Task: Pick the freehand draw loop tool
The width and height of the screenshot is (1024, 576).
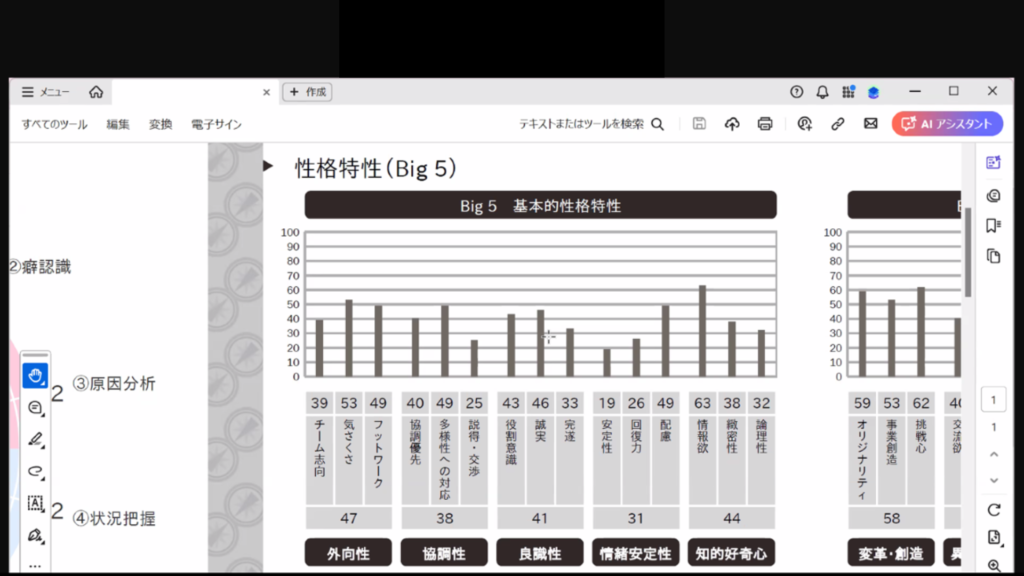Action: (35, 471)
